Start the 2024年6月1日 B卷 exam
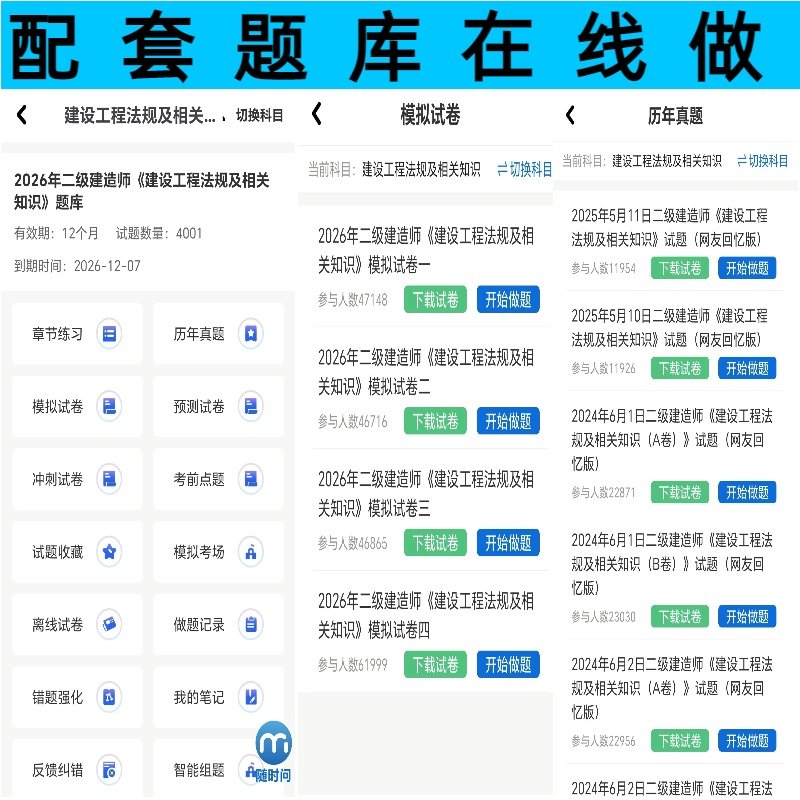This screenshot has height=800, width=800. click(x=747, y=616)
